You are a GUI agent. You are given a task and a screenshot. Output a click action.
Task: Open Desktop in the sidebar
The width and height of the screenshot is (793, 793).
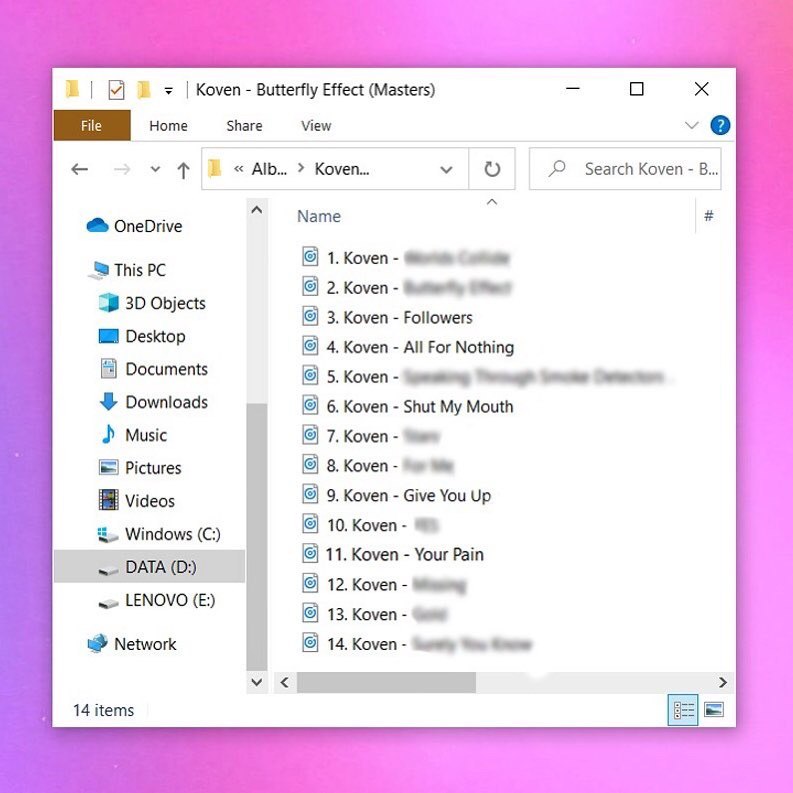point(142,336)
